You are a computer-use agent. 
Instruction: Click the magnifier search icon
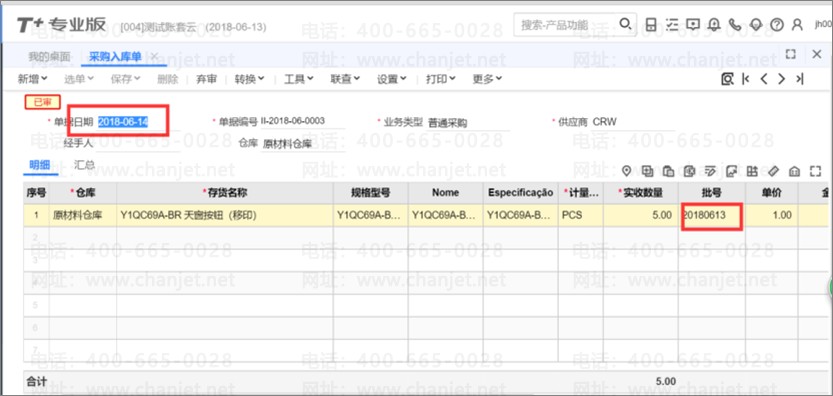(626, 24)
